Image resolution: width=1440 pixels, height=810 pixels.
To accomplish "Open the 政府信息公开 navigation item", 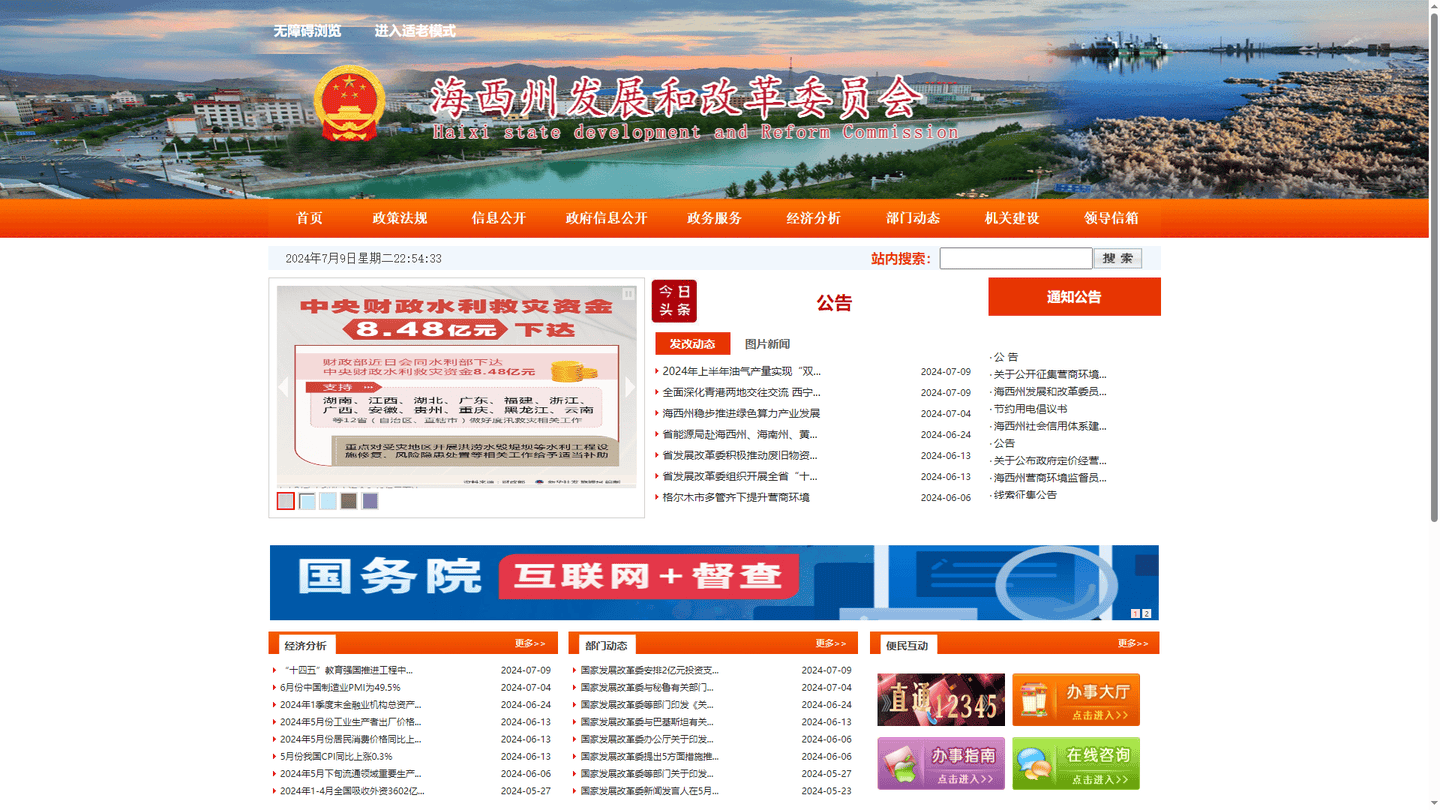I will (607, 218).
